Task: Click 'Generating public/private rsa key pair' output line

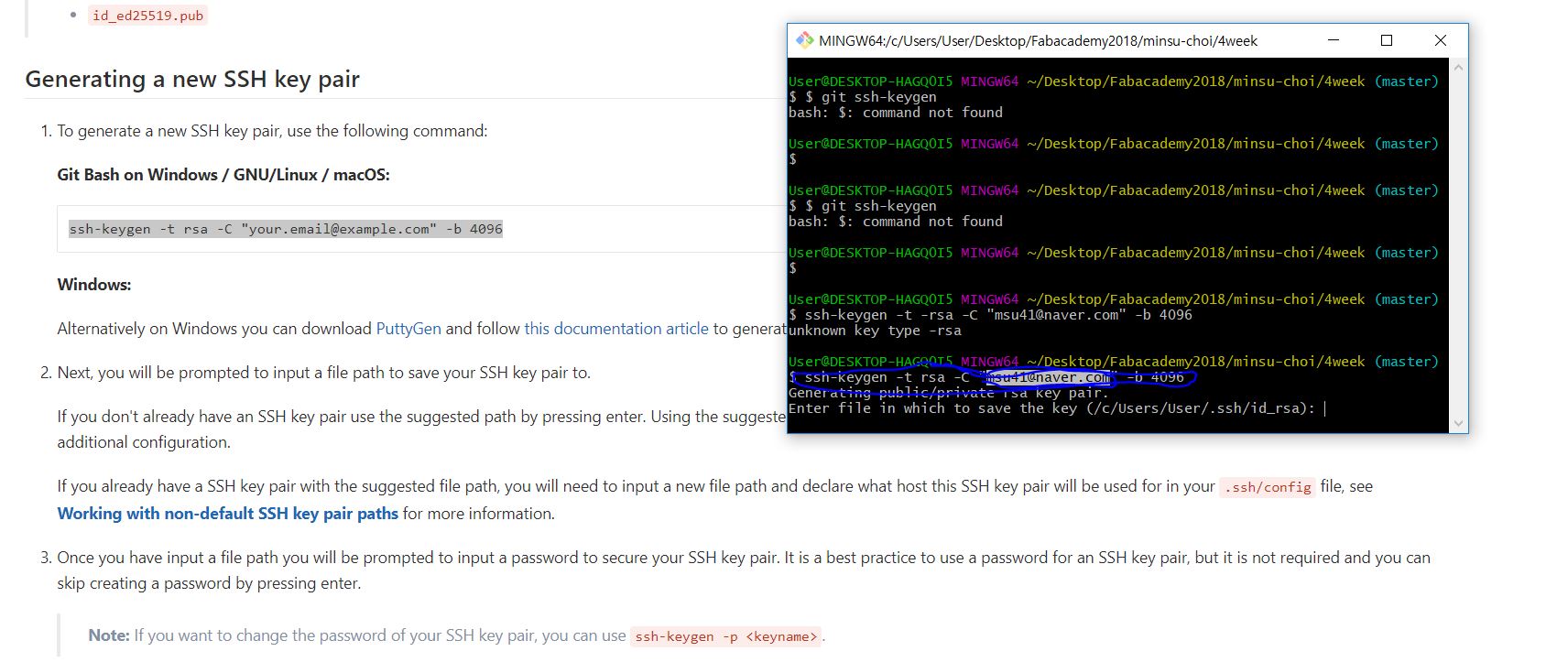Action: (949, 393)
